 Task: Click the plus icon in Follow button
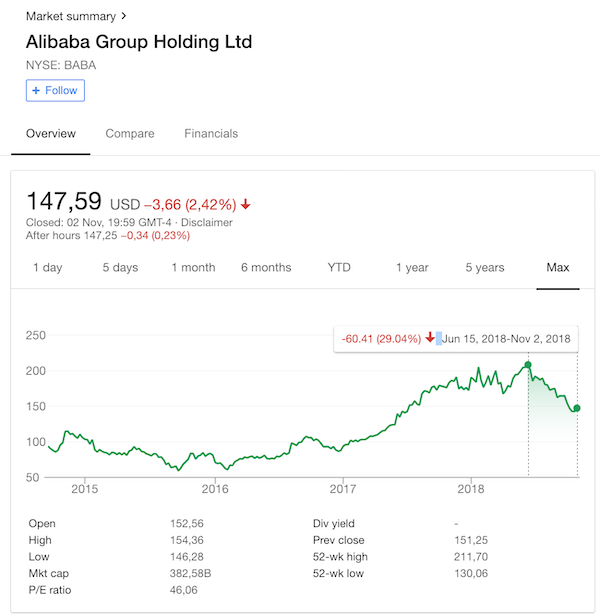tap(36, 91)
